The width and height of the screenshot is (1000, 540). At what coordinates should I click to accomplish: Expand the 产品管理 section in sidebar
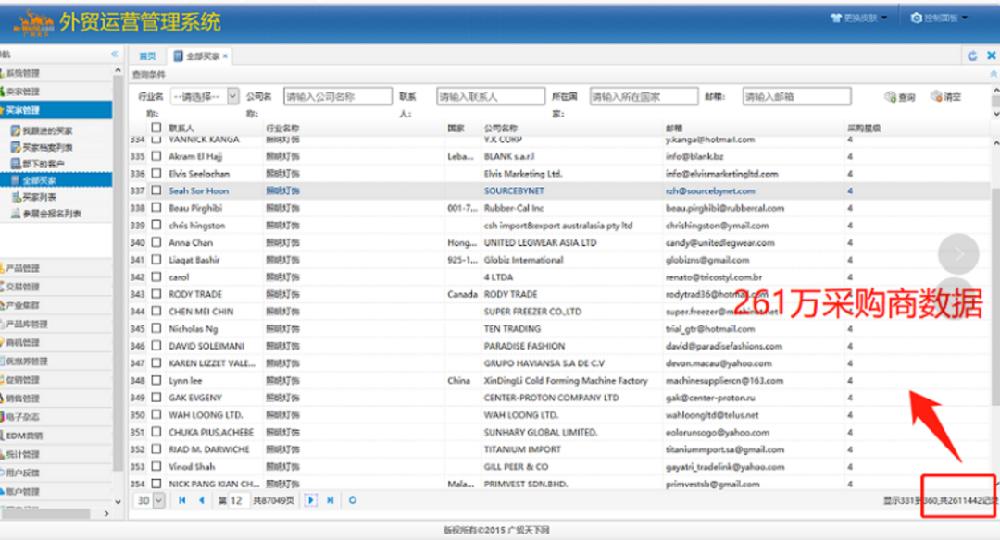[23, 268]
